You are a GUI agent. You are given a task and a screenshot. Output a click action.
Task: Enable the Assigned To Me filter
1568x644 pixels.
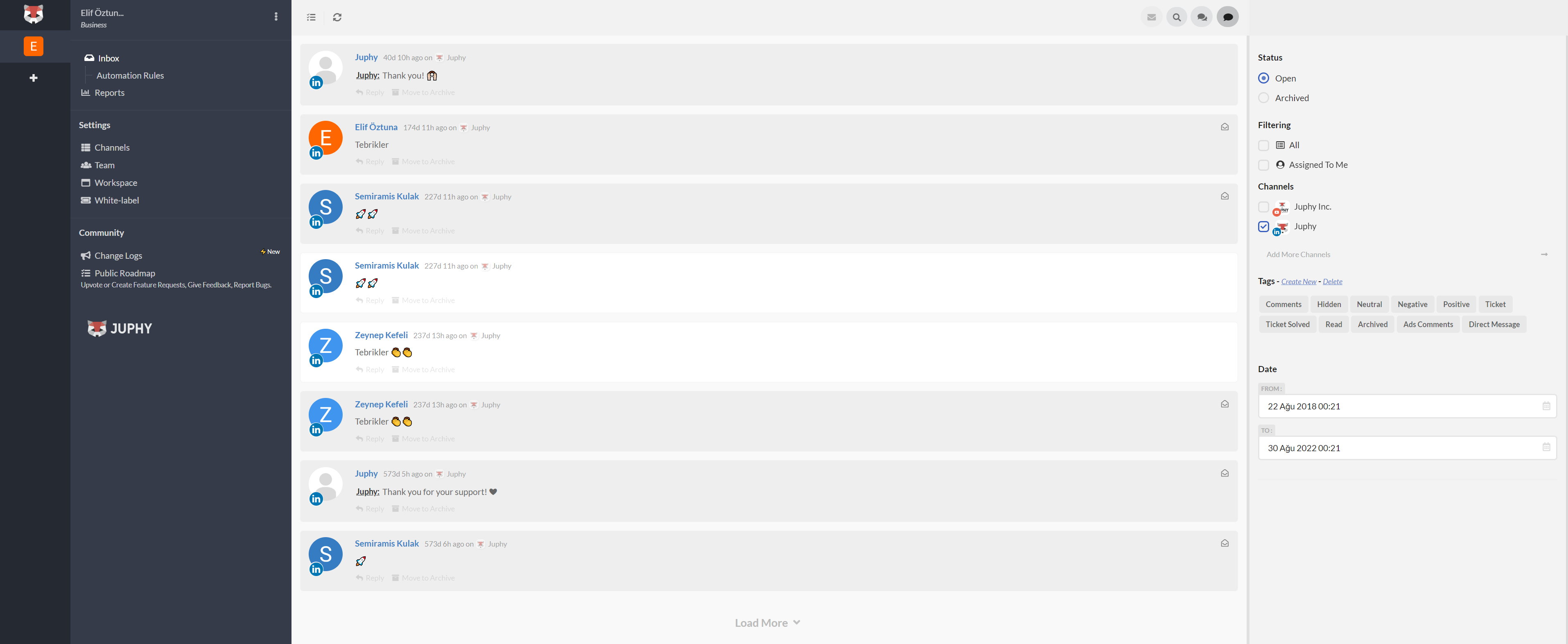point(1263,164)
